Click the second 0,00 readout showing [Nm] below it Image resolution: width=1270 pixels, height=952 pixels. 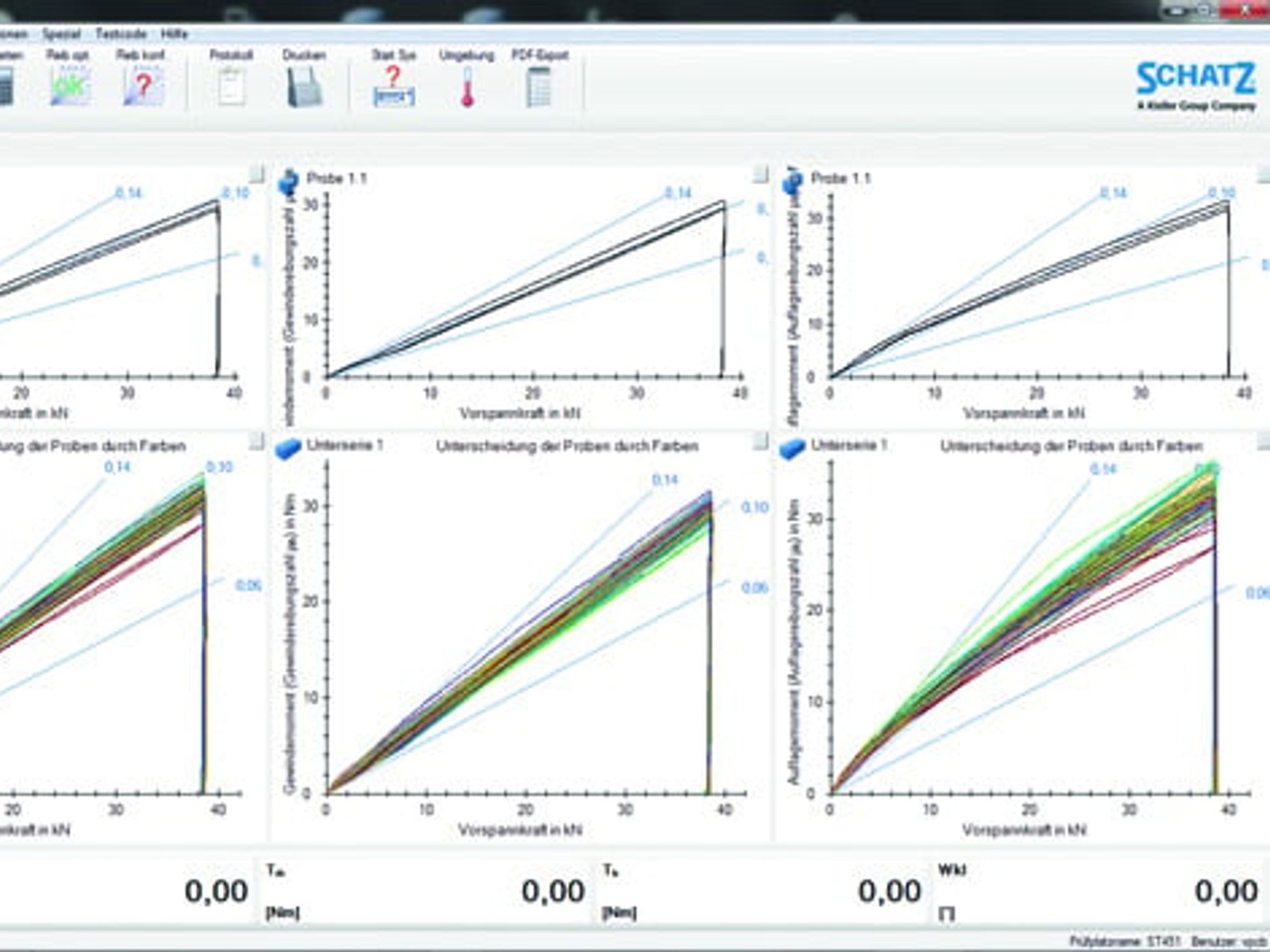tap(553, 892)
